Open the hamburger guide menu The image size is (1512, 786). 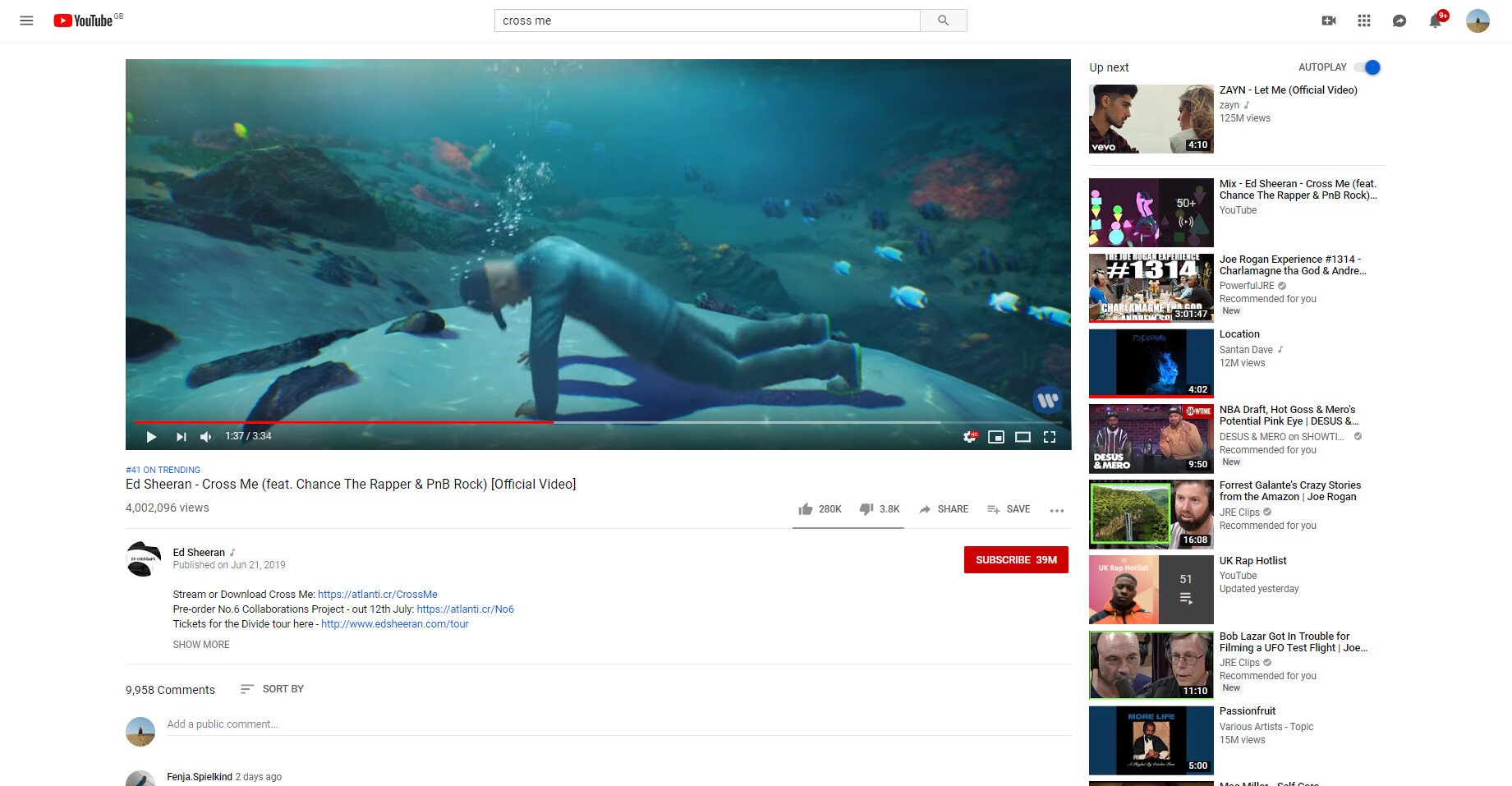26,21
